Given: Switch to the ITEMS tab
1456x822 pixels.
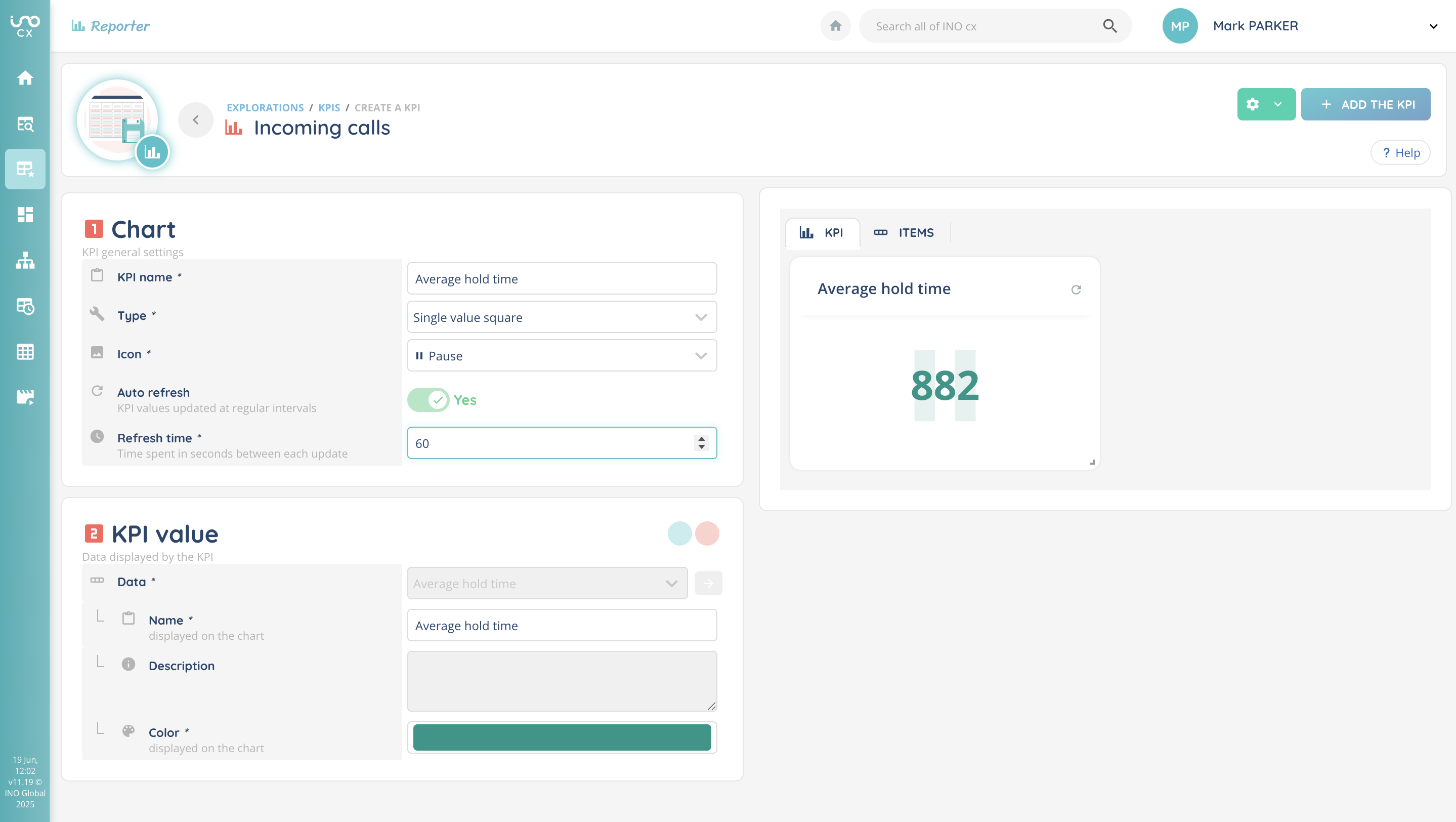Looking at the screenshot, I should point(904,232).
